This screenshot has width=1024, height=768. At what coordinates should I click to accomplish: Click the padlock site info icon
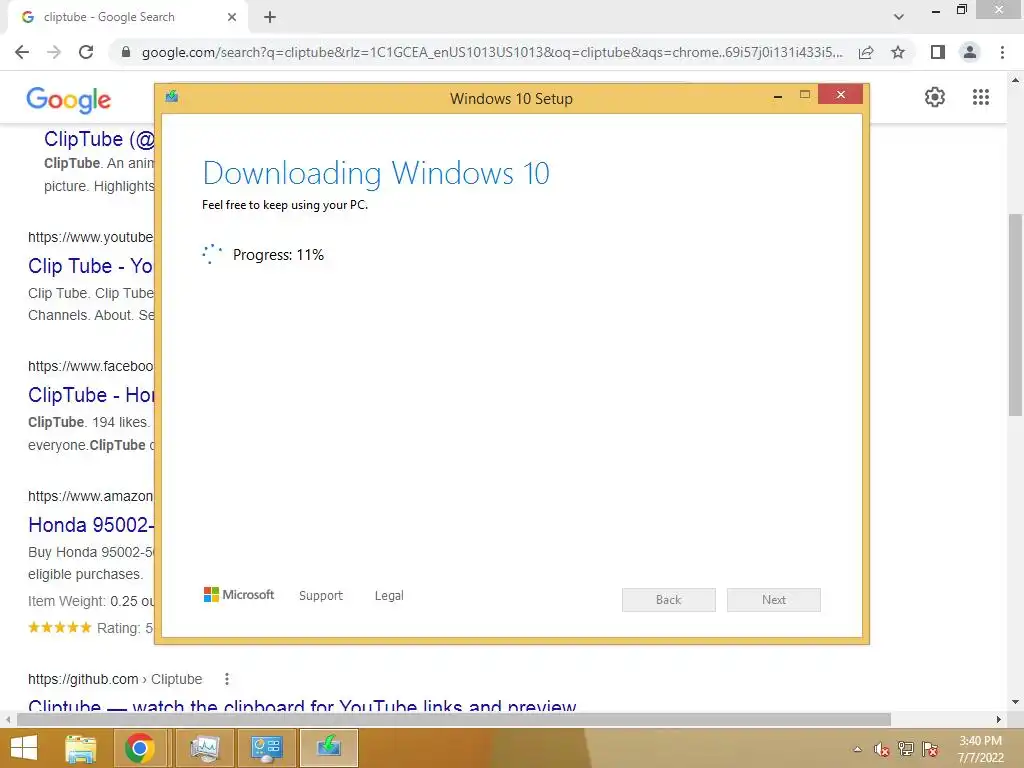tap(126, 52)
